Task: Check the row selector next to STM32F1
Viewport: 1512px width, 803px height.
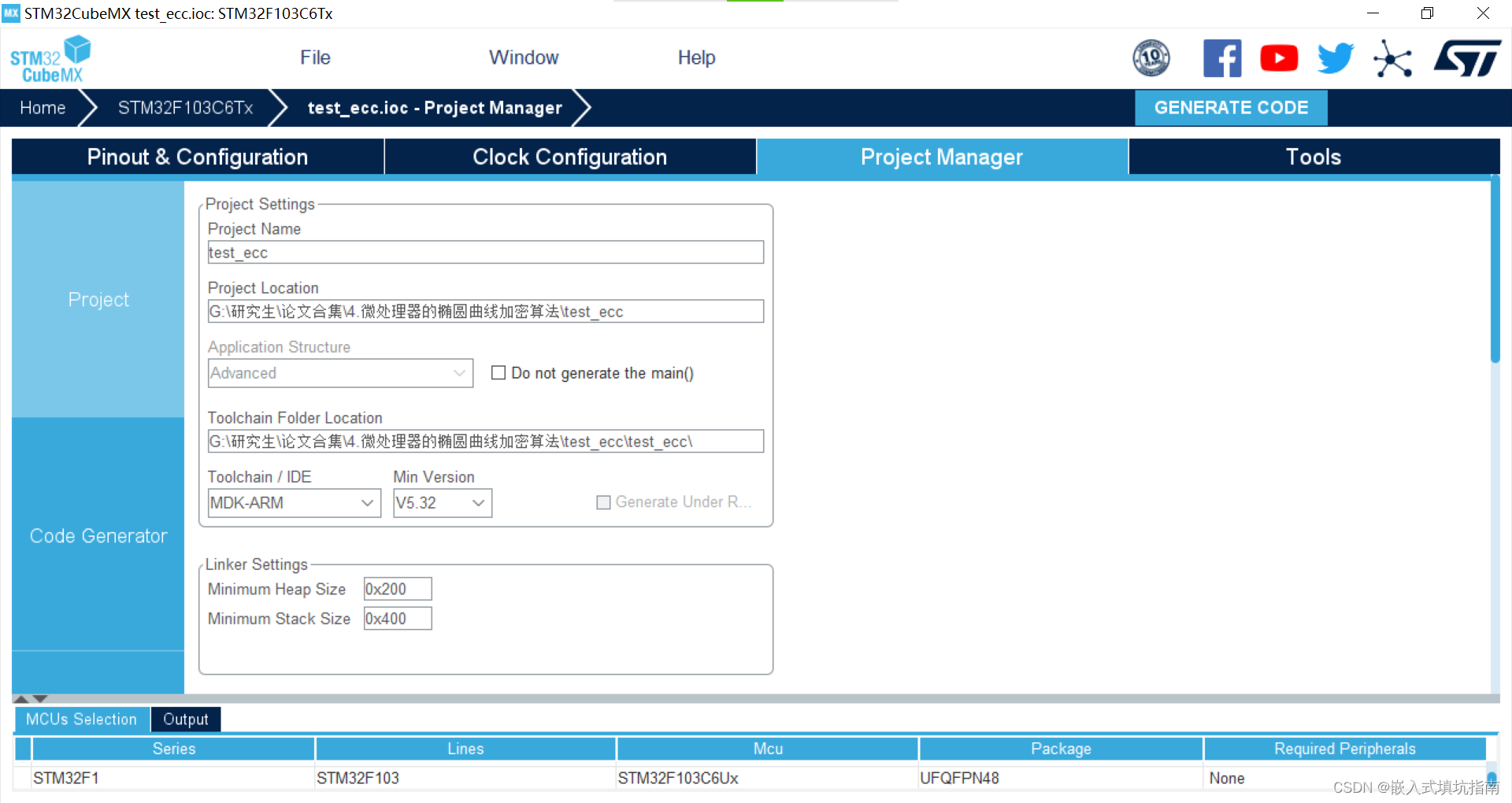Action: 22,778
